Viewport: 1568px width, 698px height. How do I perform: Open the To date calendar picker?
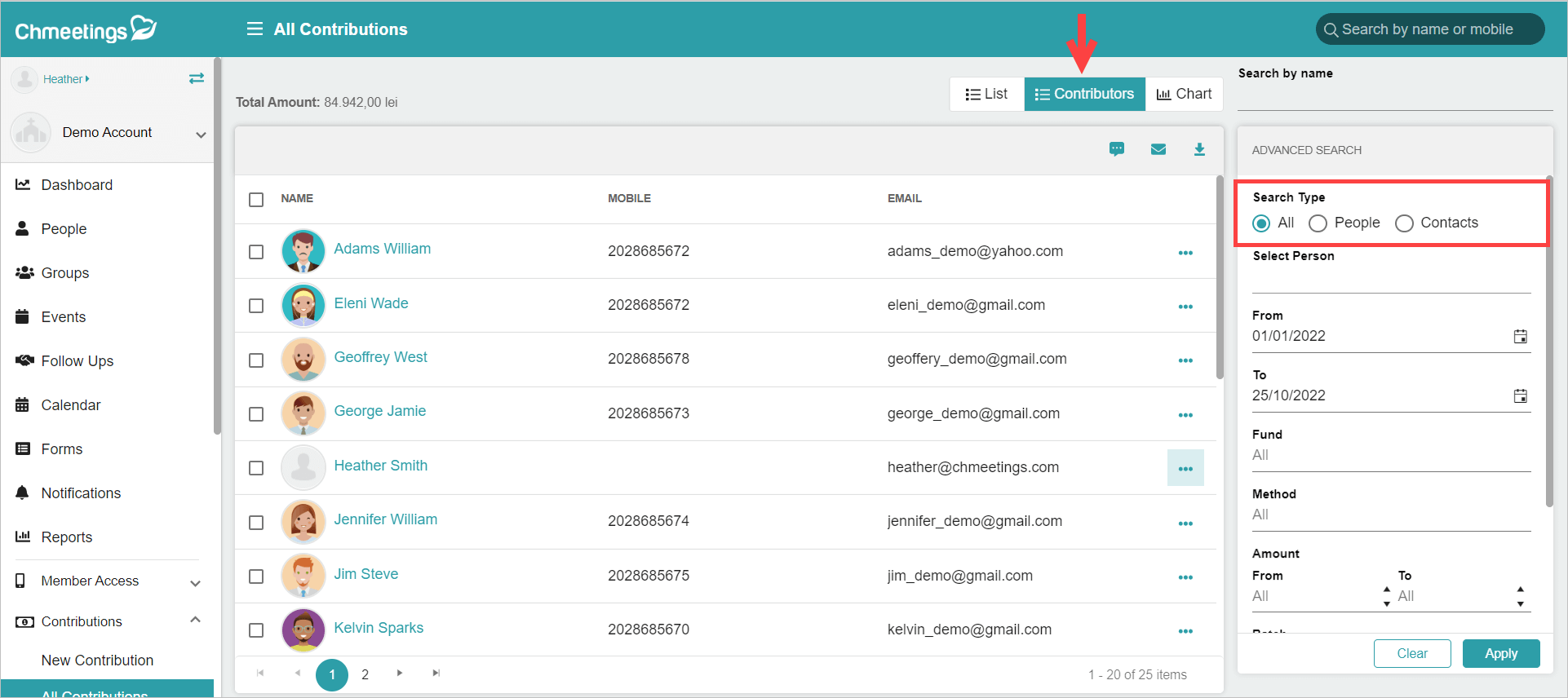1521,395
